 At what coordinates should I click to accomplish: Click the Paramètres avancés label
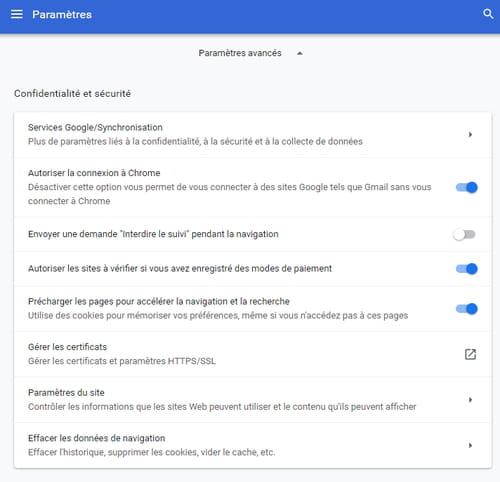240,53
